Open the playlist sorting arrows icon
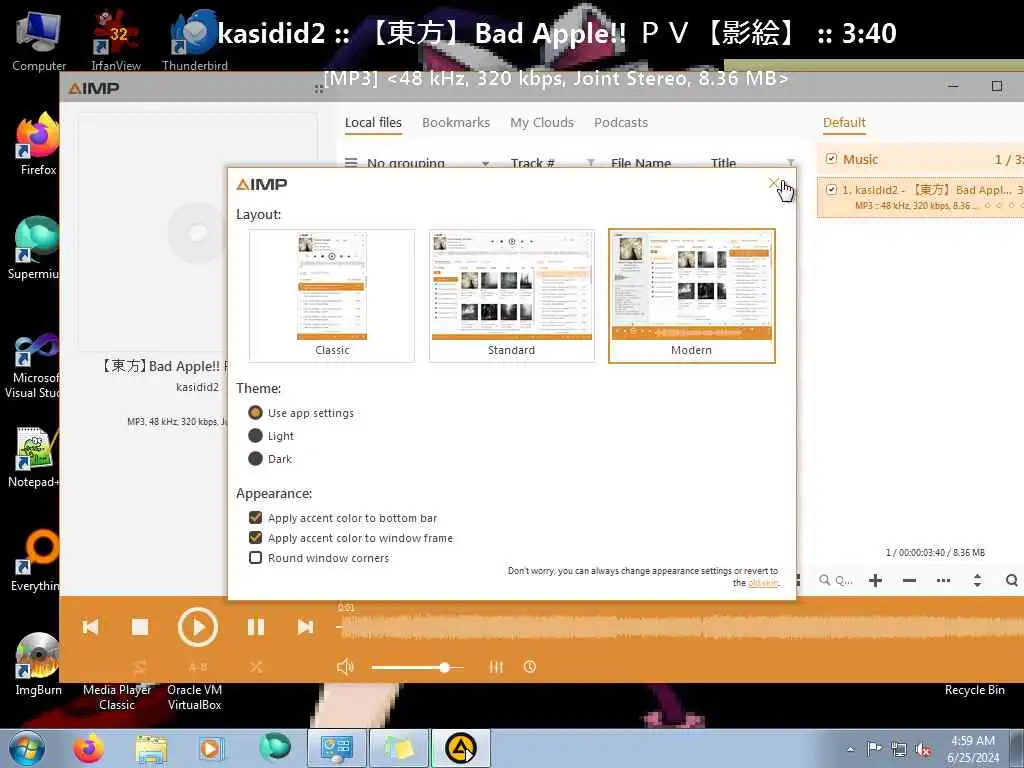 977,580
